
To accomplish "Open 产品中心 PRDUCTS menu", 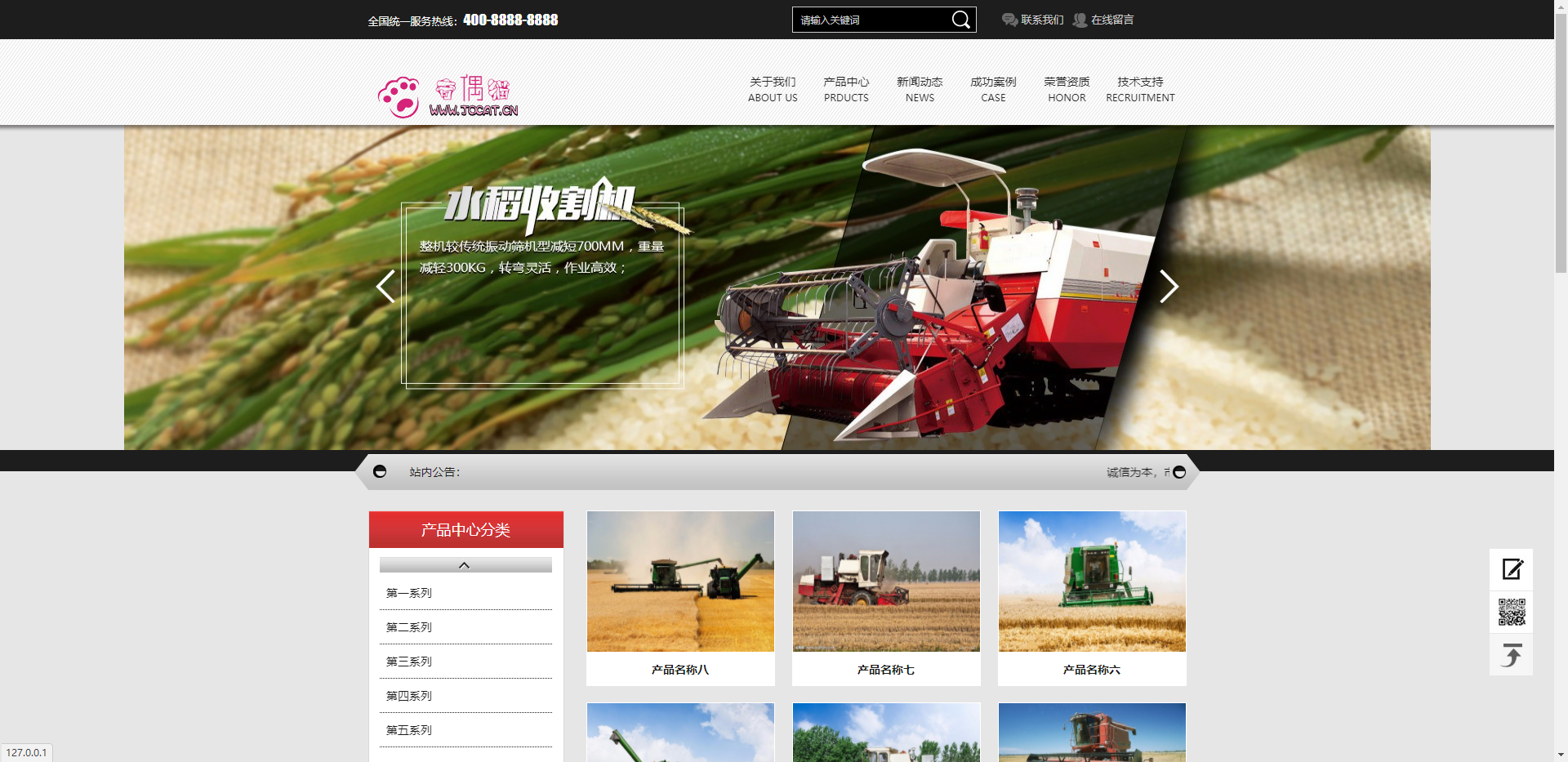I will 846,89.
